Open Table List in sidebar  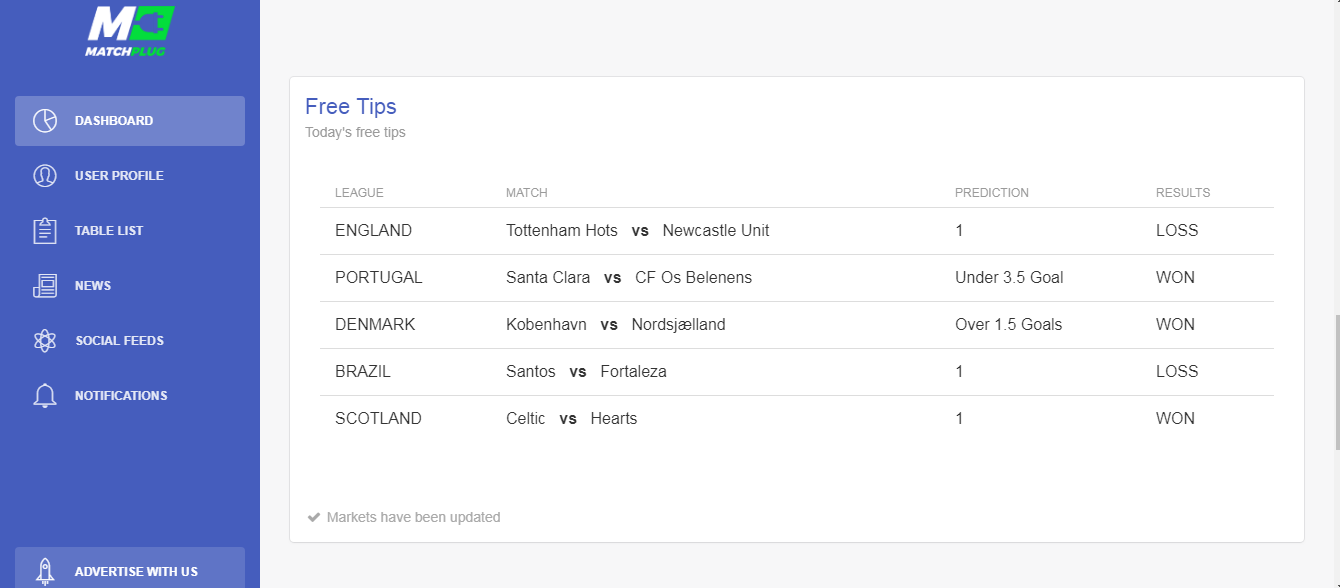click(x=109, y=231)
